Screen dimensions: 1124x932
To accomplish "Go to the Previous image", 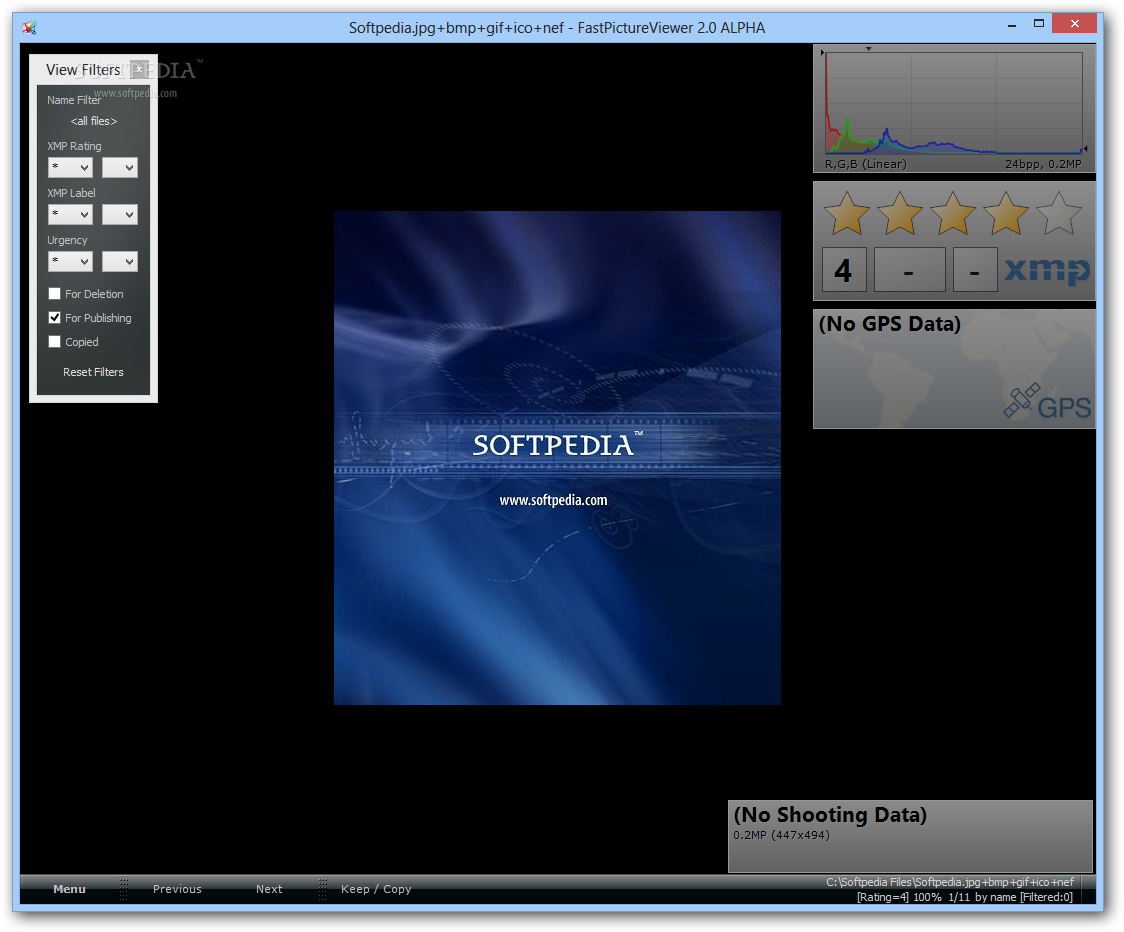I will pos(177,889).
